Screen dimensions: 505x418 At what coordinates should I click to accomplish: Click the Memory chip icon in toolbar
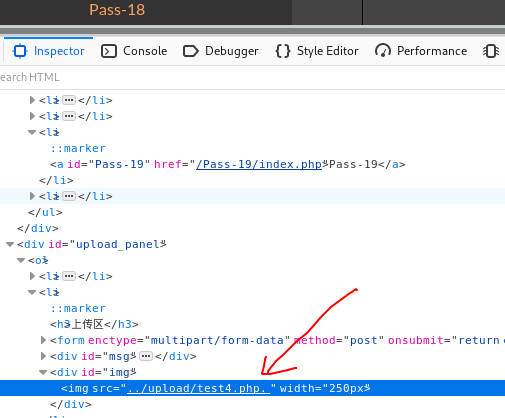coord(491,51)
